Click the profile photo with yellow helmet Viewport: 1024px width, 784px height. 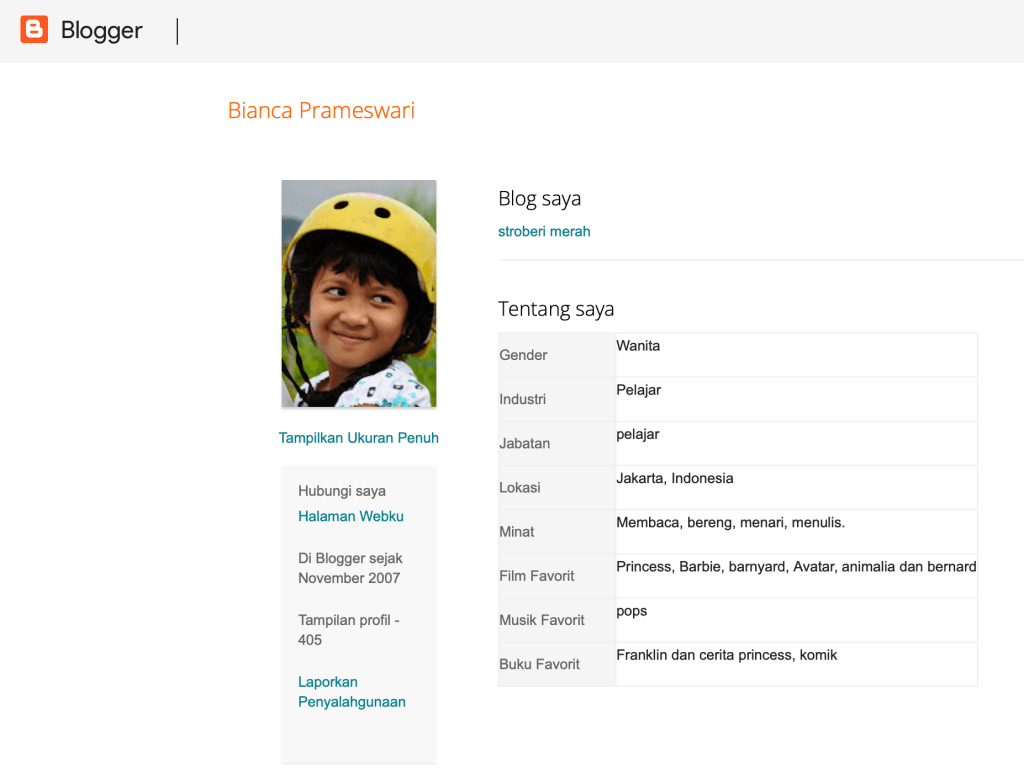click(x=358, y=293)
